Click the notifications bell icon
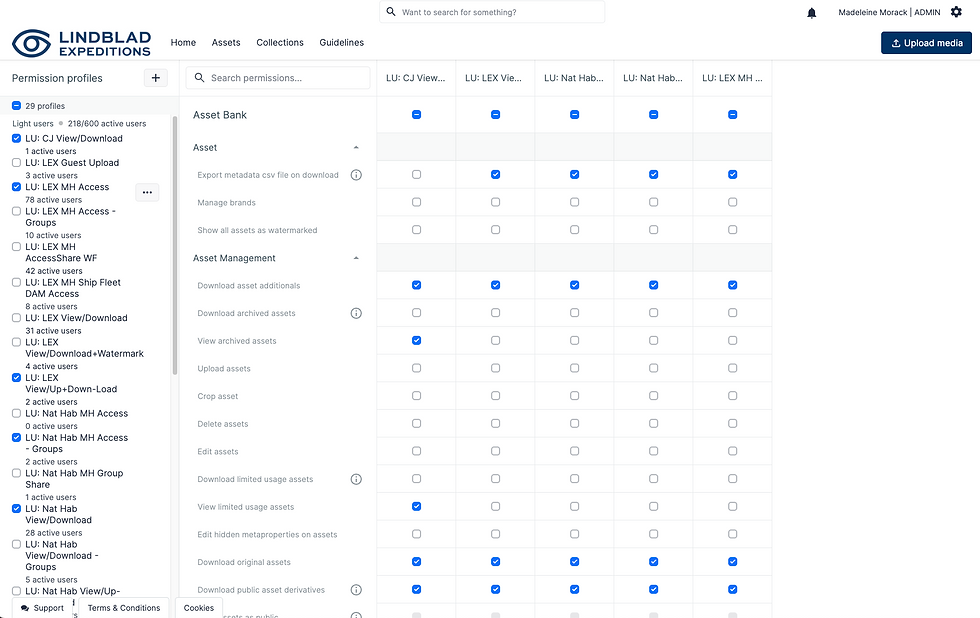980x618 pixels. [x=812, y=13]
